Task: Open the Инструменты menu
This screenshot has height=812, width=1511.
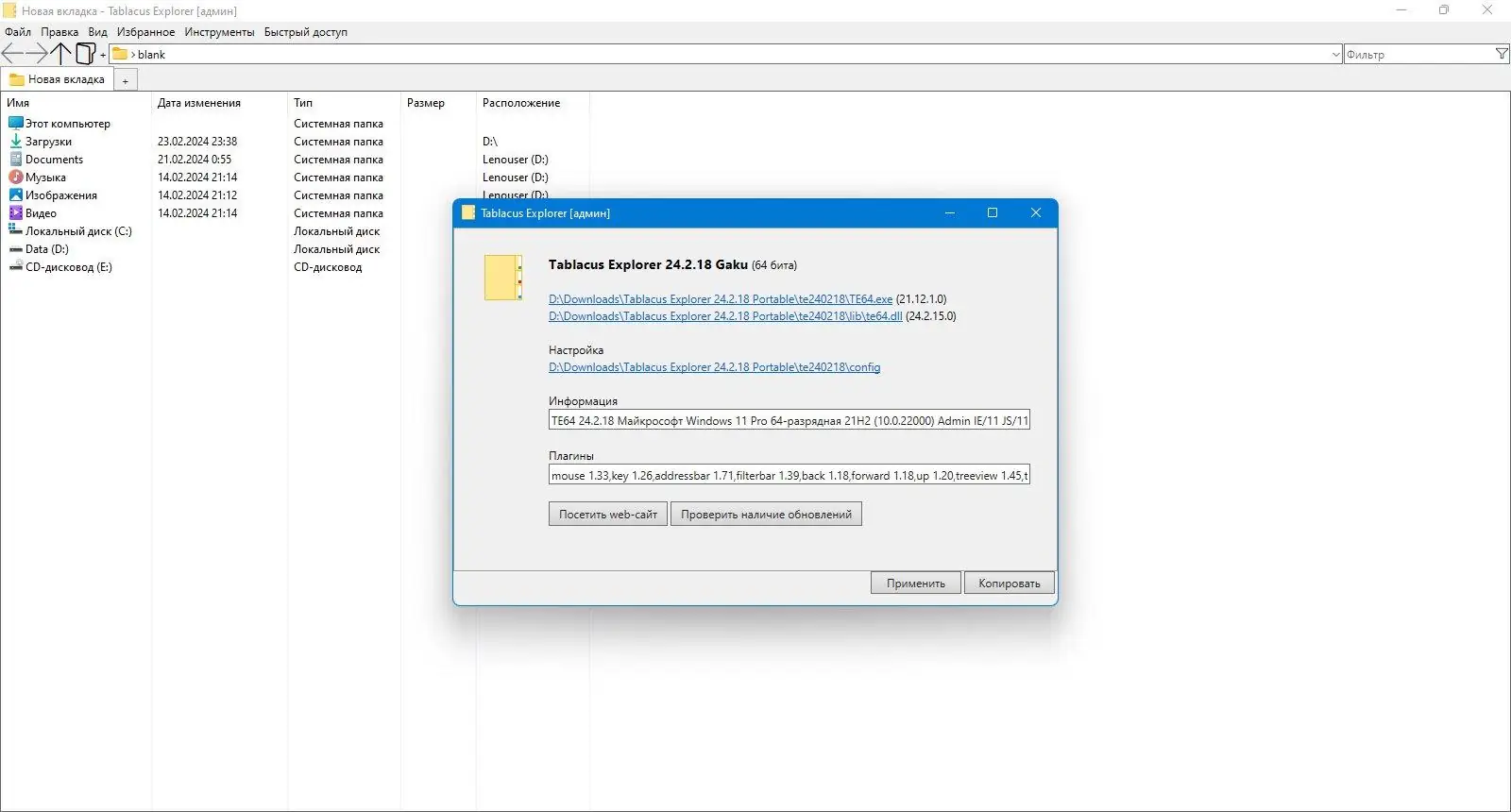Action: [219, 32]
